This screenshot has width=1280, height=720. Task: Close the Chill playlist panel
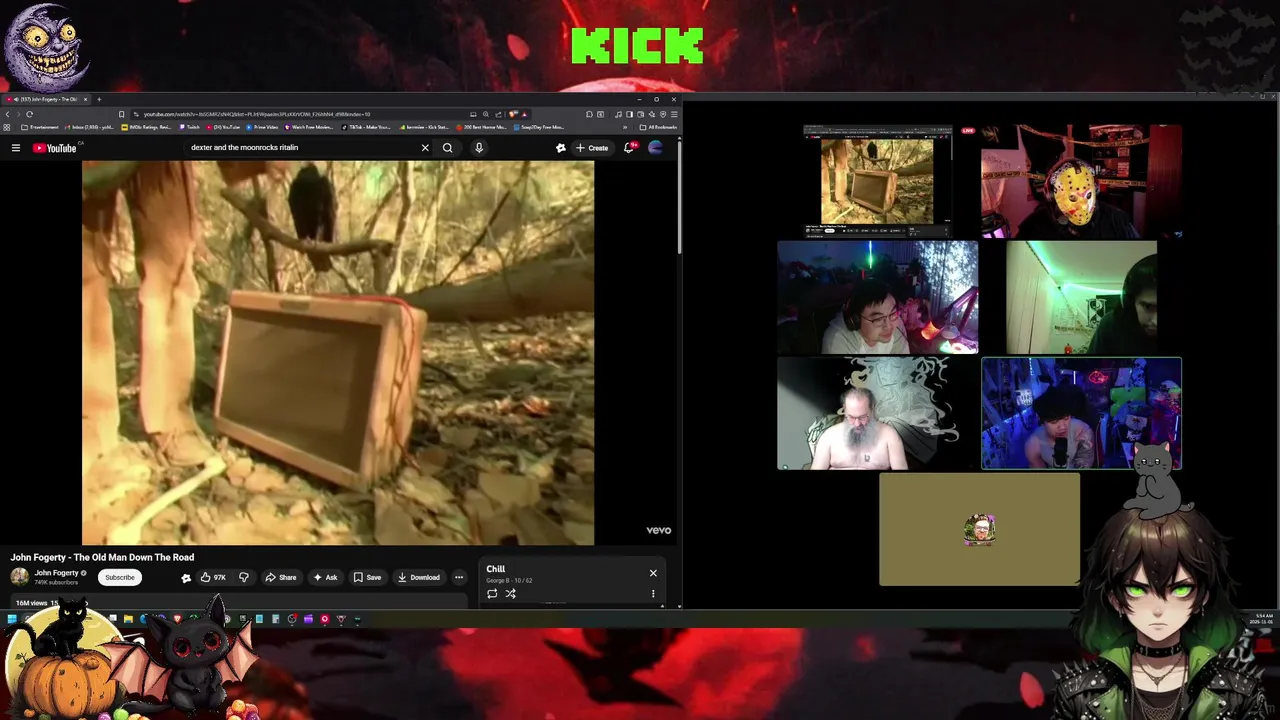pyautogui.click(x=653, y=573)
